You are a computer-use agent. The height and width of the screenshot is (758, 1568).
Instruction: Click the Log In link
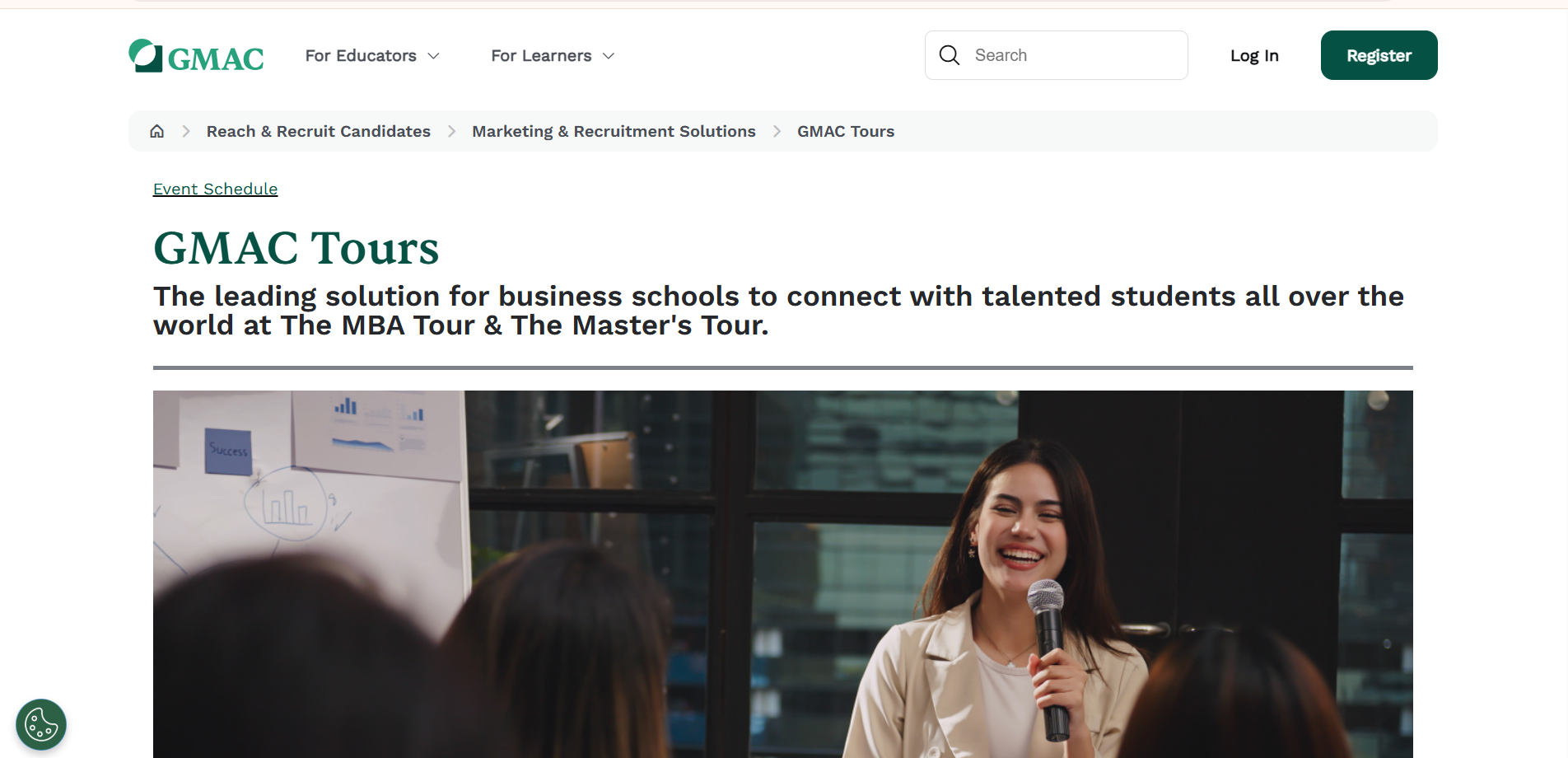1254,56
